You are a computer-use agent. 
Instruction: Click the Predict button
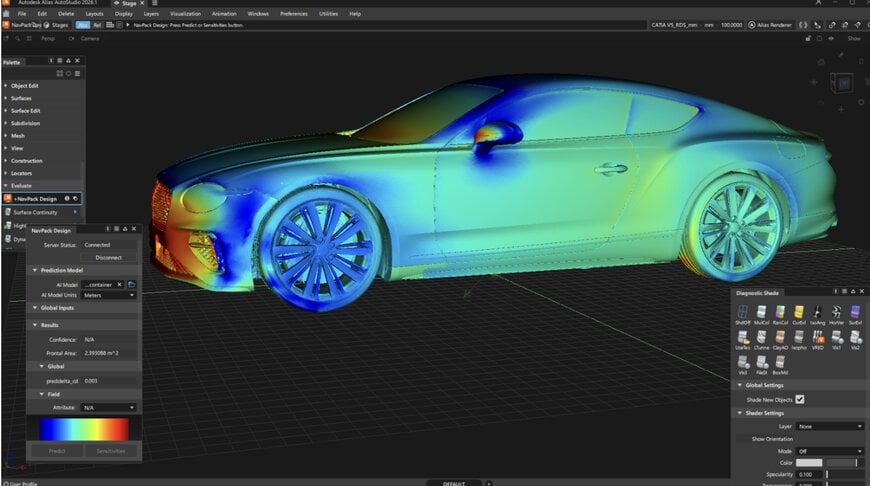point(57,451)
